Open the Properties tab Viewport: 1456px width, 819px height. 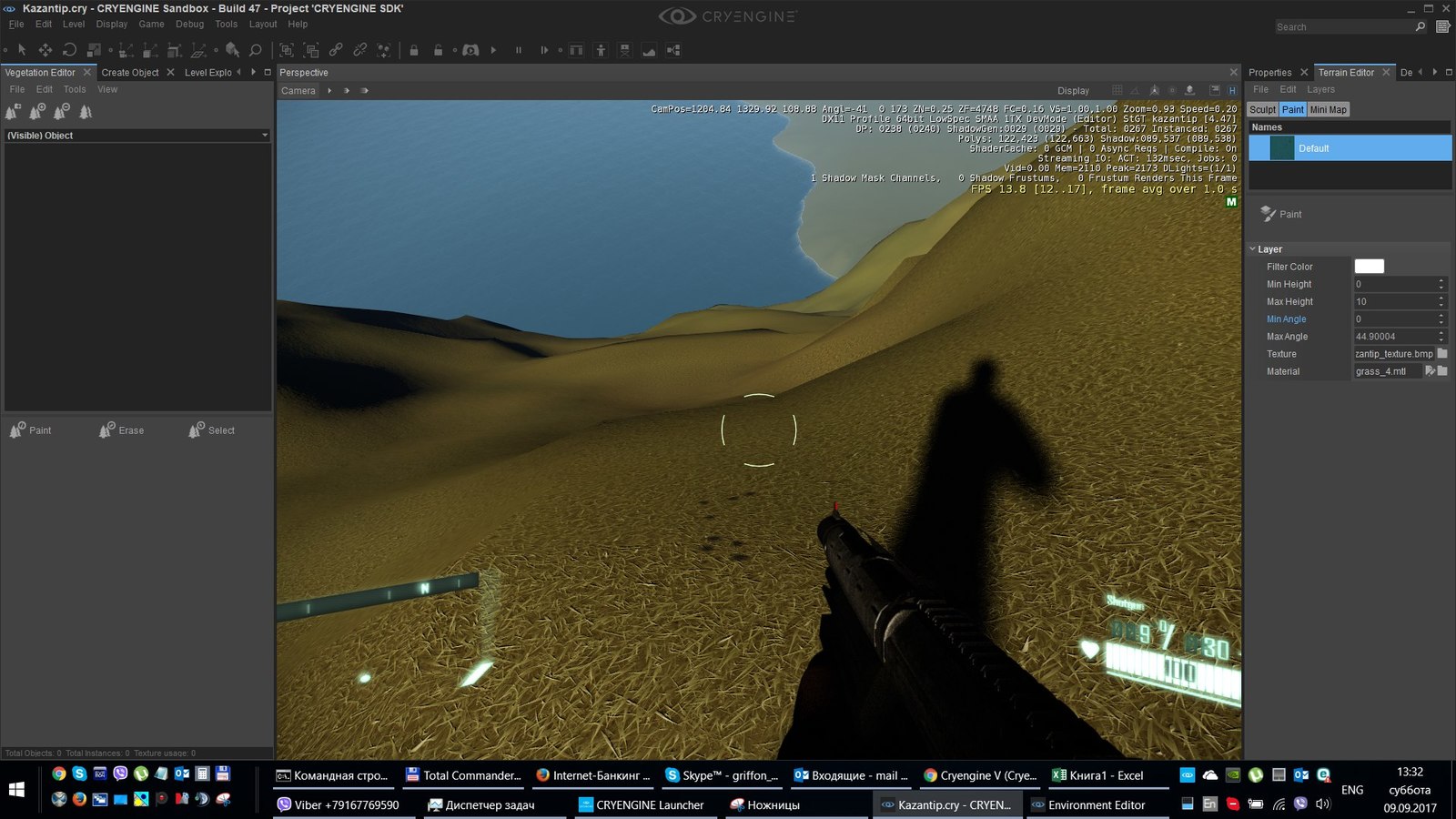1269,72
